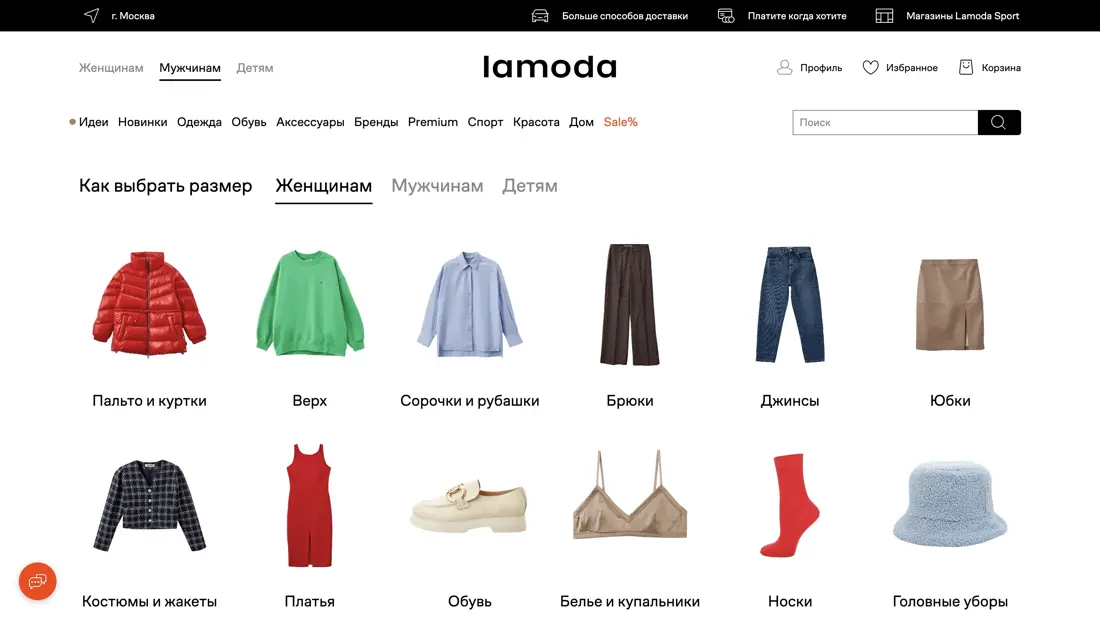Choose the green sweatshirt Верх thumbnail
This screenshot has height=619, width=1100.
pyautogui.click(x=309, y=303)
